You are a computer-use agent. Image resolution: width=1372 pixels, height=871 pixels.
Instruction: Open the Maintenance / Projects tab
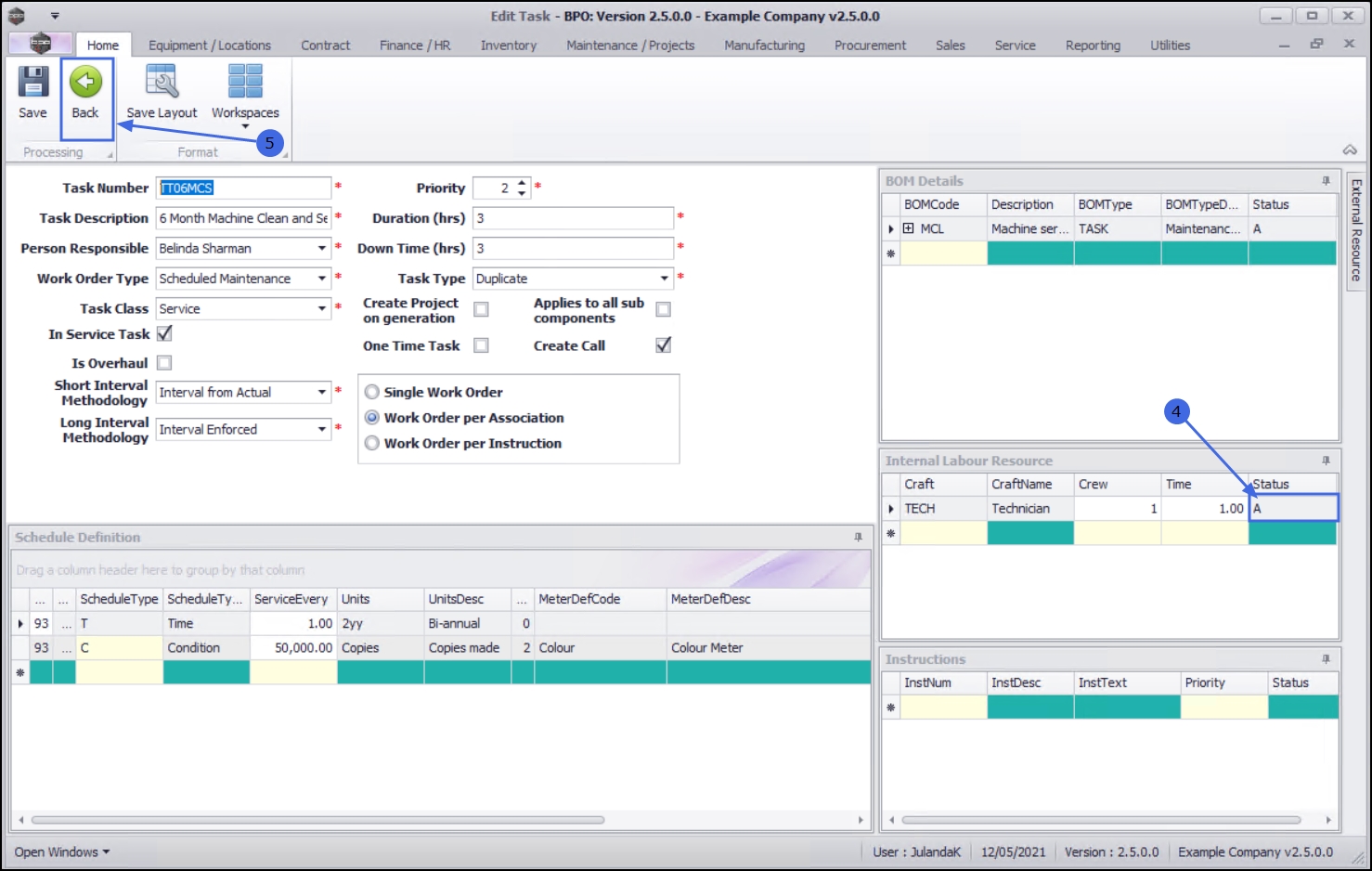(x=630, y=45)
